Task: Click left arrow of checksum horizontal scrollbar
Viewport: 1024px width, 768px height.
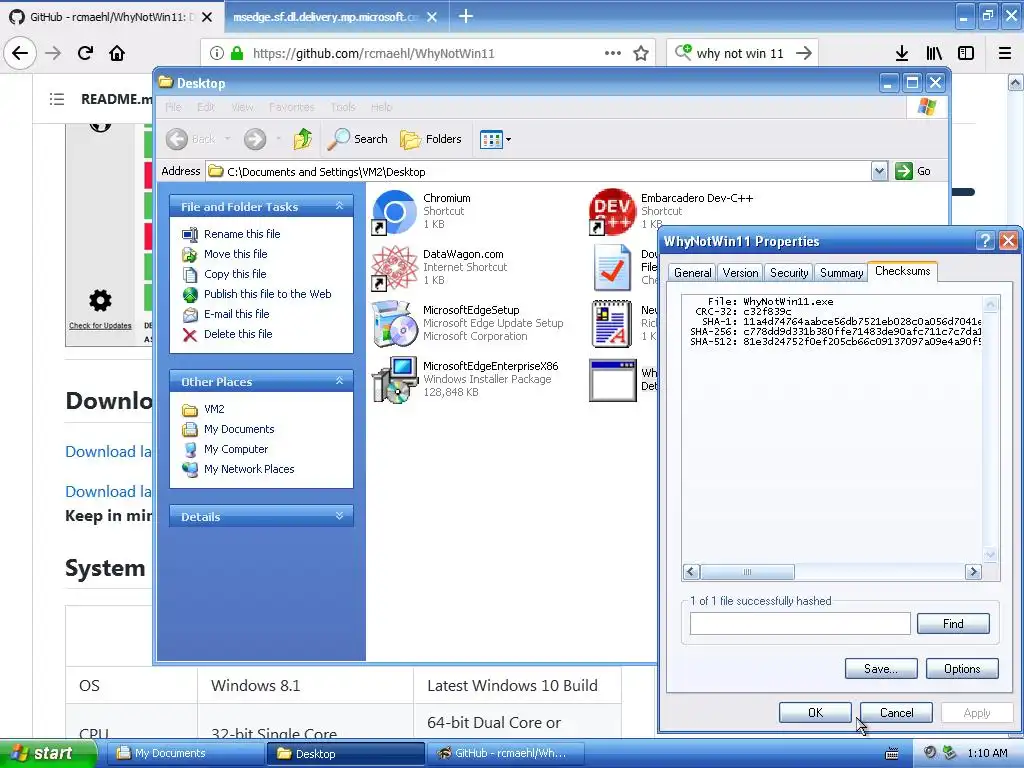Action: [x=691, y=572]
